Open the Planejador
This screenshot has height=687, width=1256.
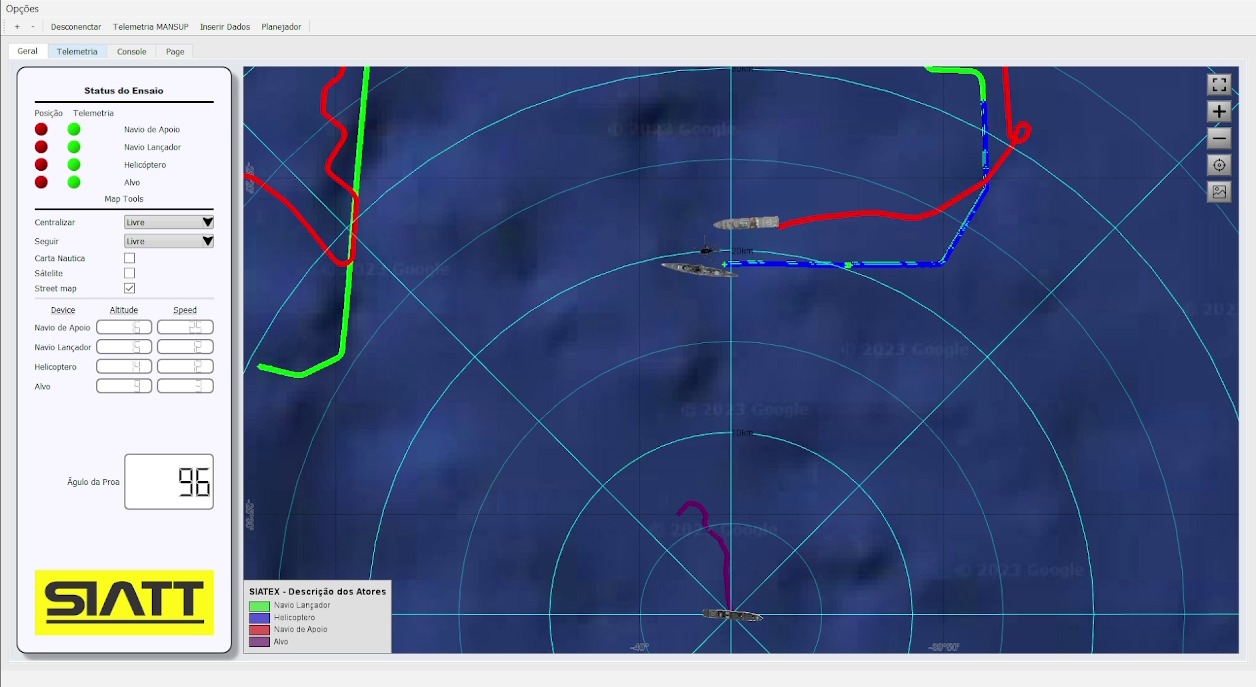tap(281, 26)
